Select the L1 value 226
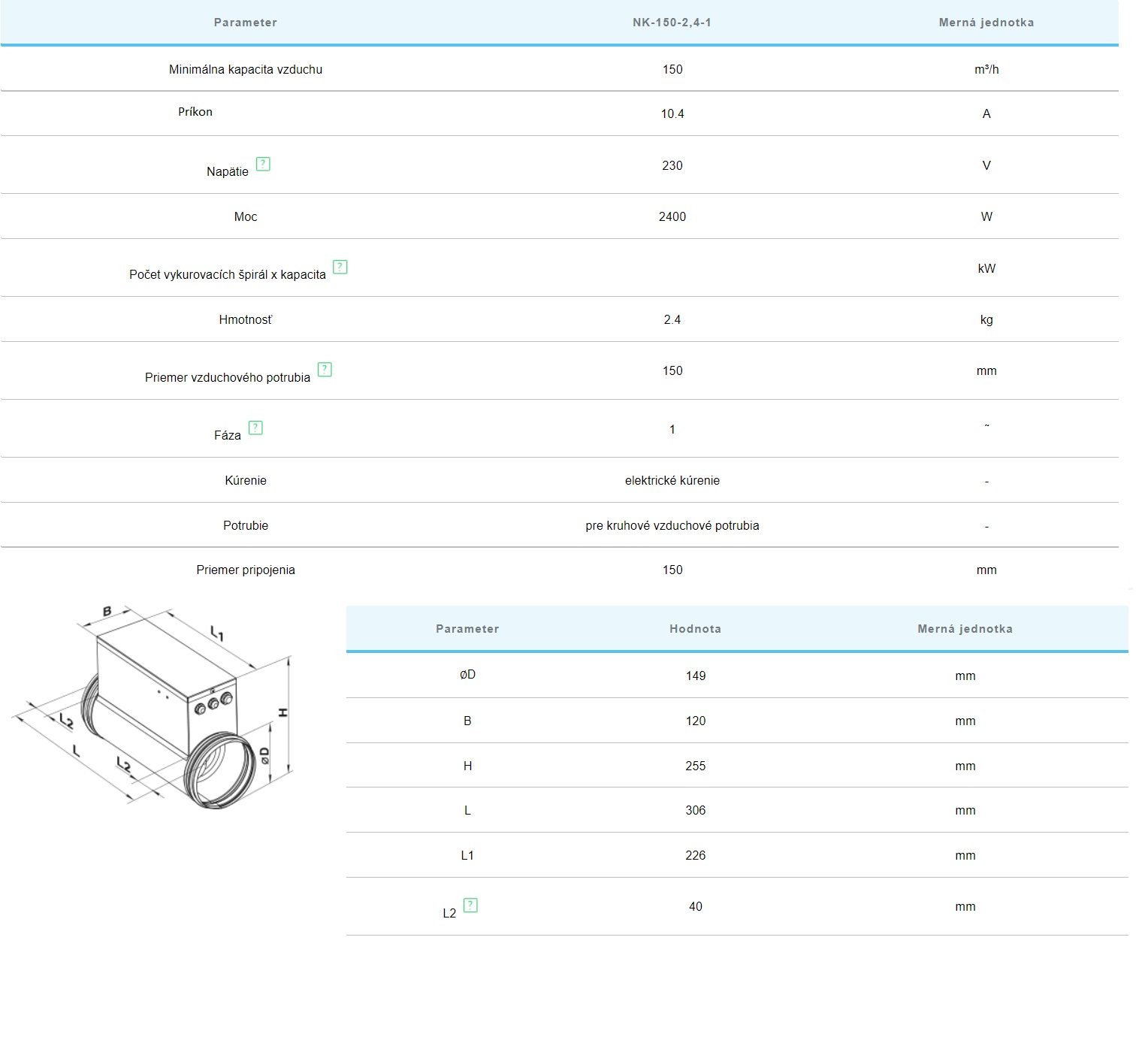Viewport: 1148px width, 1049px height. (x=695, y=855)
